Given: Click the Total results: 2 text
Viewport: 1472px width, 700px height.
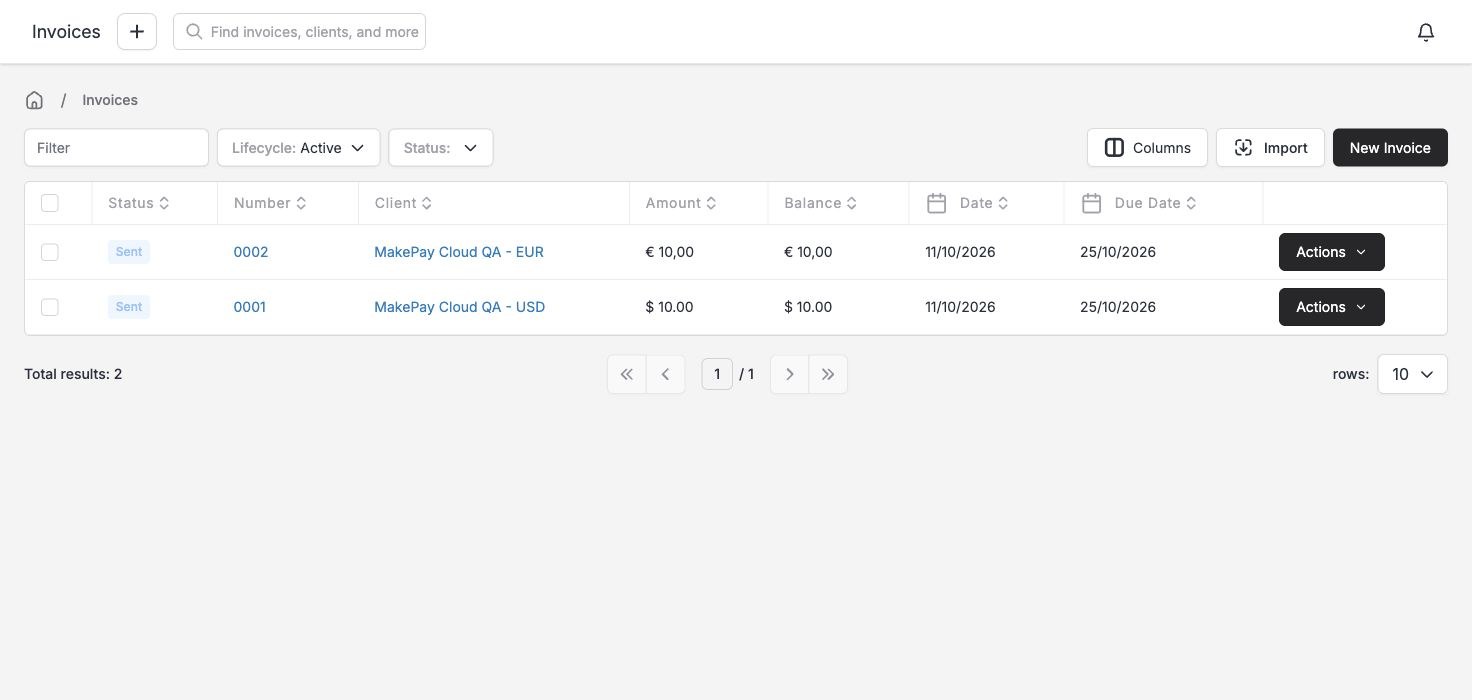Looking at the screenshot, I should coord(73,374).
